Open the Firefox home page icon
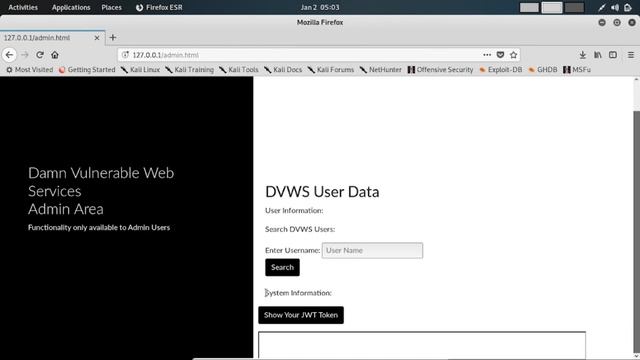The height and width of the screenshot is (360, 640). coord(55,55)
